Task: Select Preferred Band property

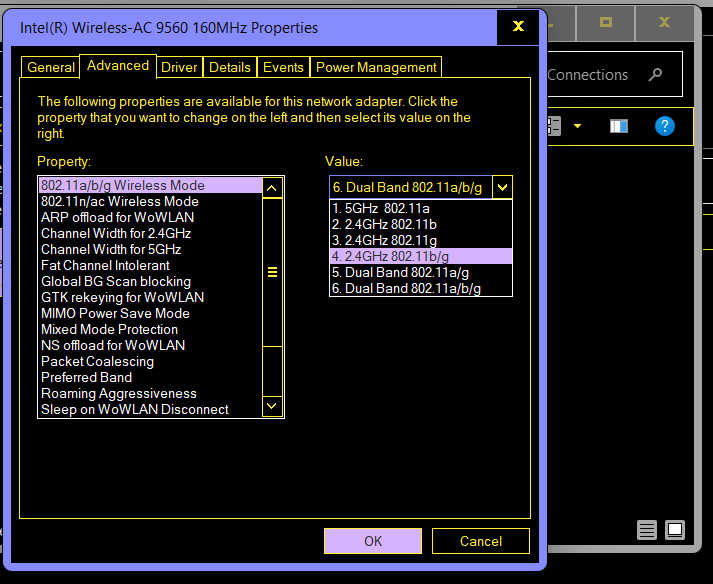Action: (x=150, y=377)
